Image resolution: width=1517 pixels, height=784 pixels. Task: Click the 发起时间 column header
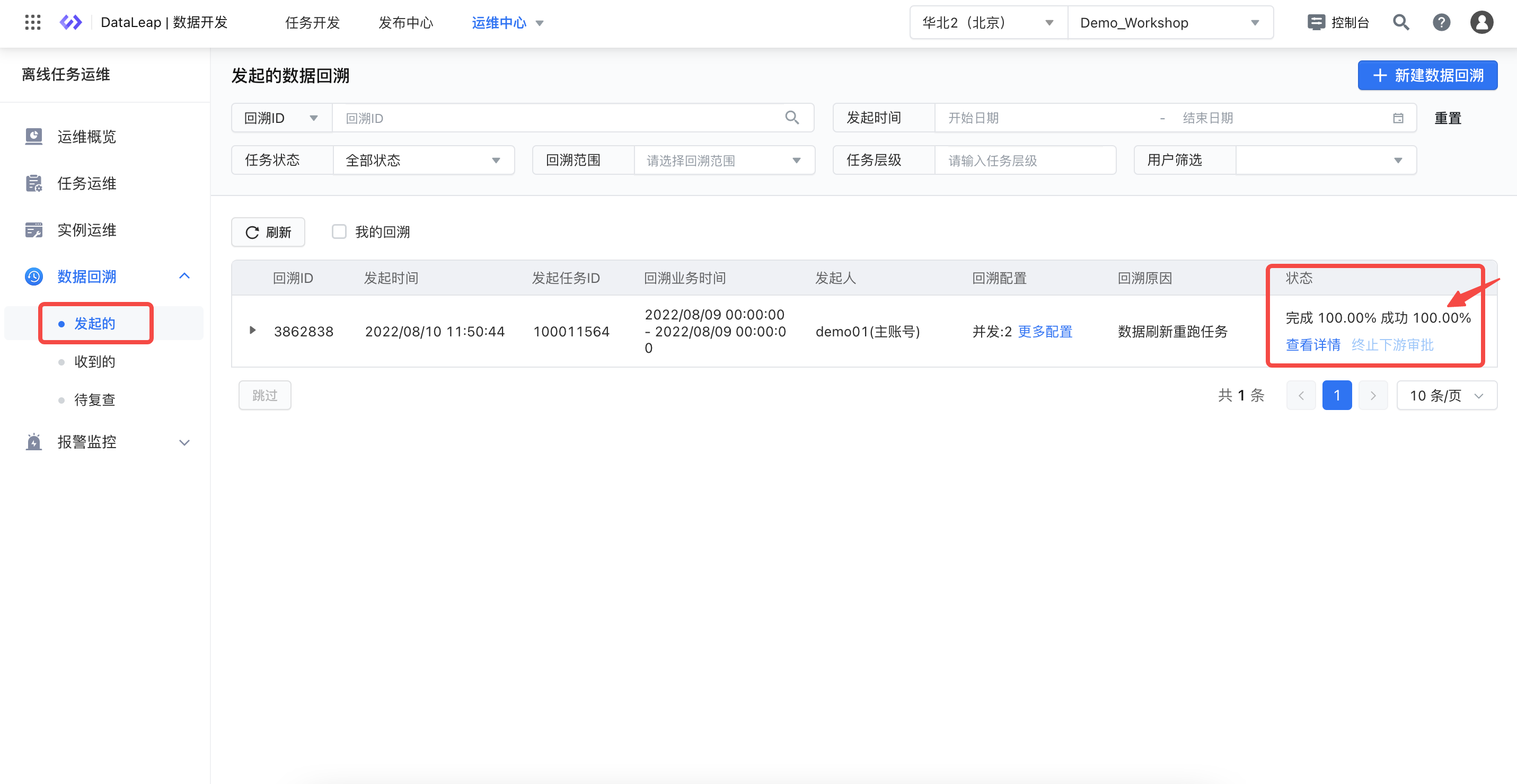click(391, 278)
